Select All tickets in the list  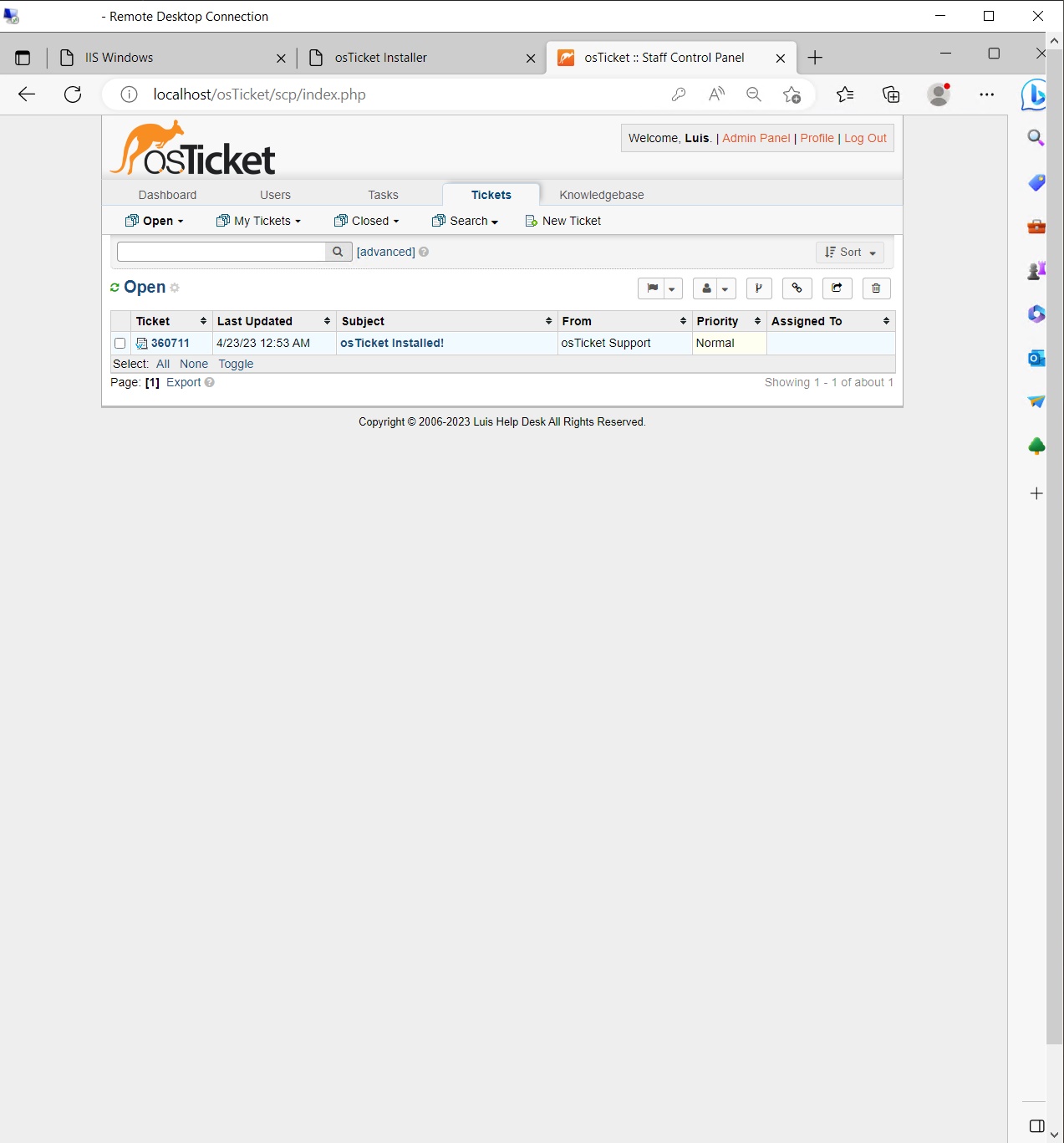(x=162, y=364)
